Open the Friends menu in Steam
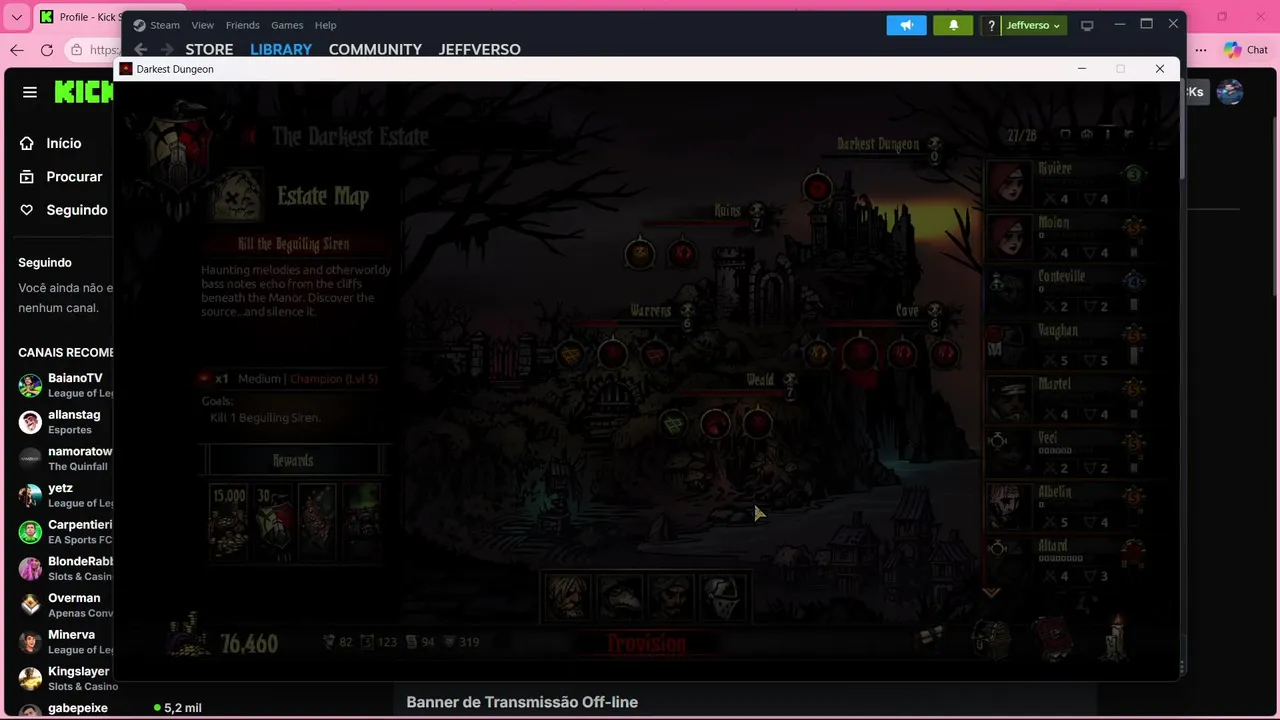 pos(243,25)
